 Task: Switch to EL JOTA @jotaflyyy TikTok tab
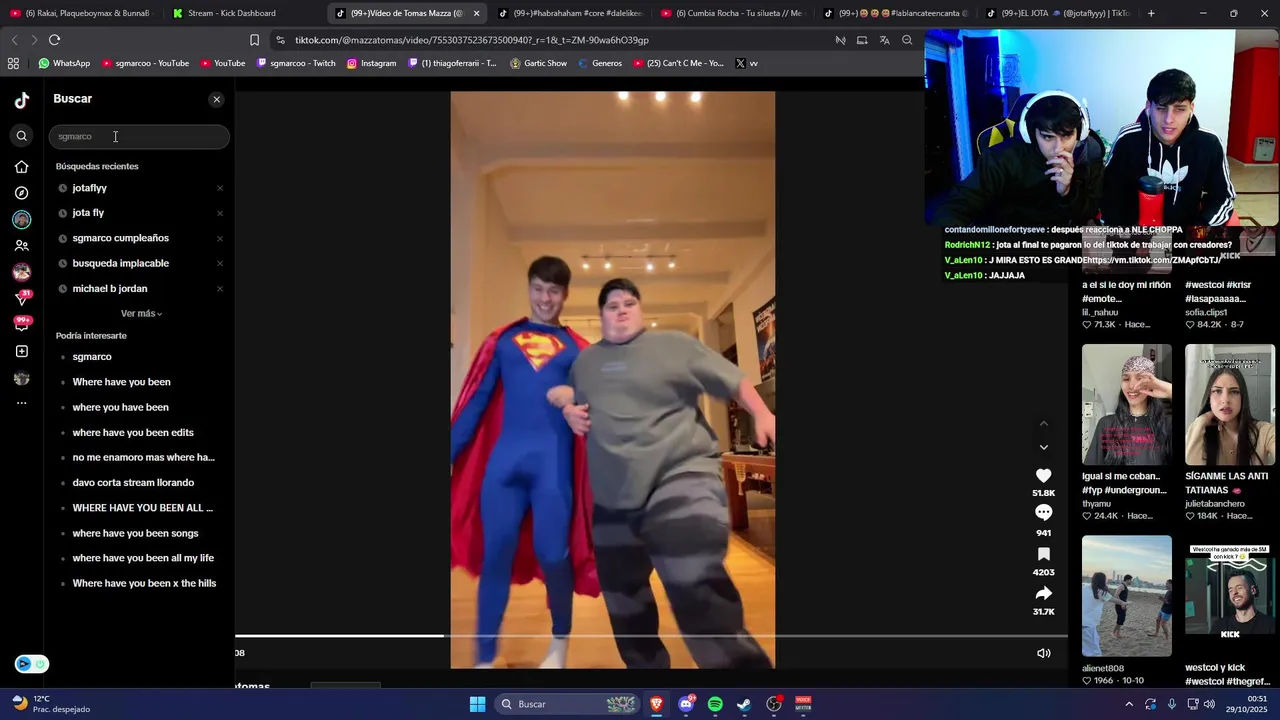point(1057,13)
